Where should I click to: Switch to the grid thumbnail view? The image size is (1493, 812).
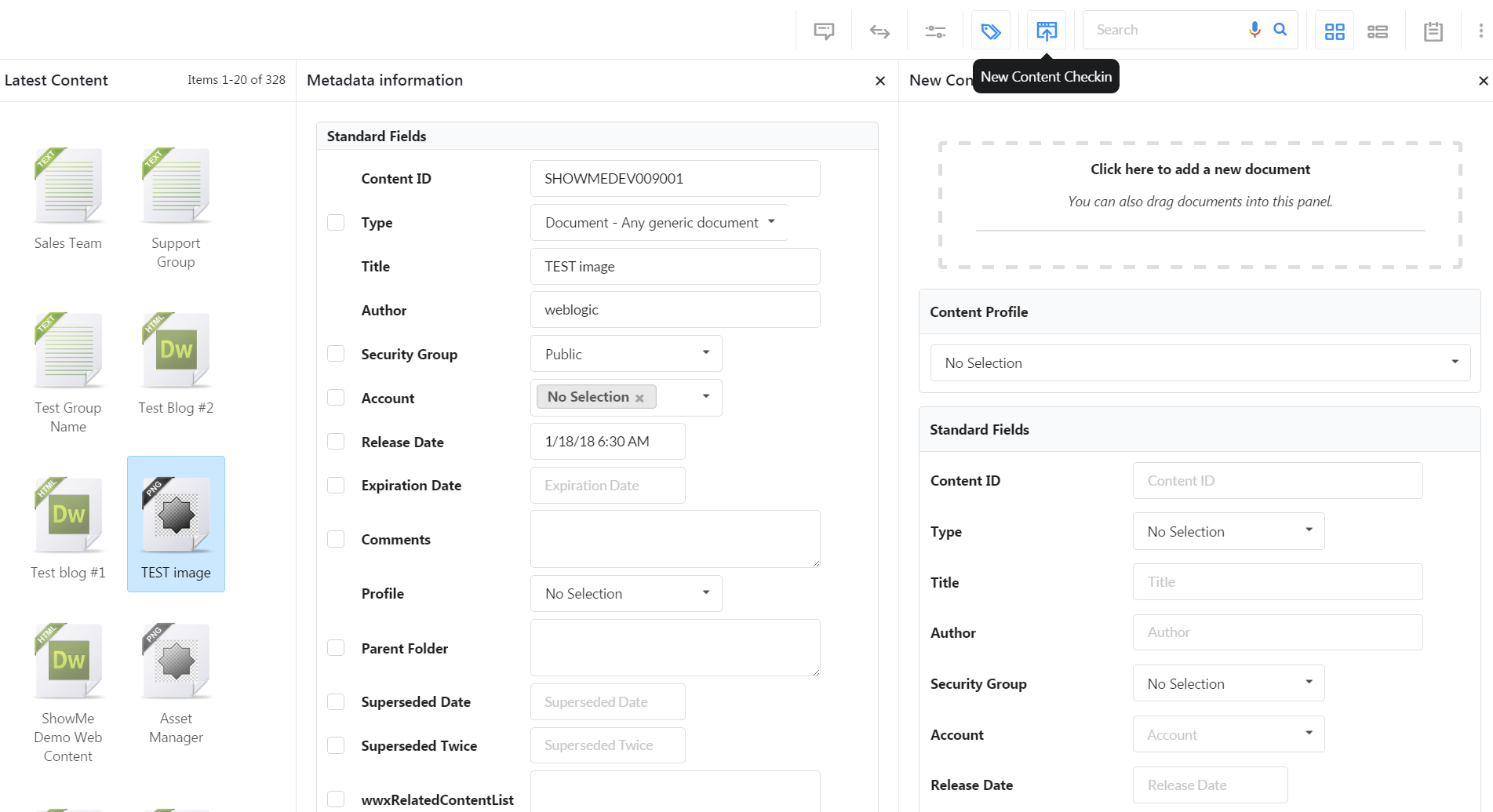1335,31
